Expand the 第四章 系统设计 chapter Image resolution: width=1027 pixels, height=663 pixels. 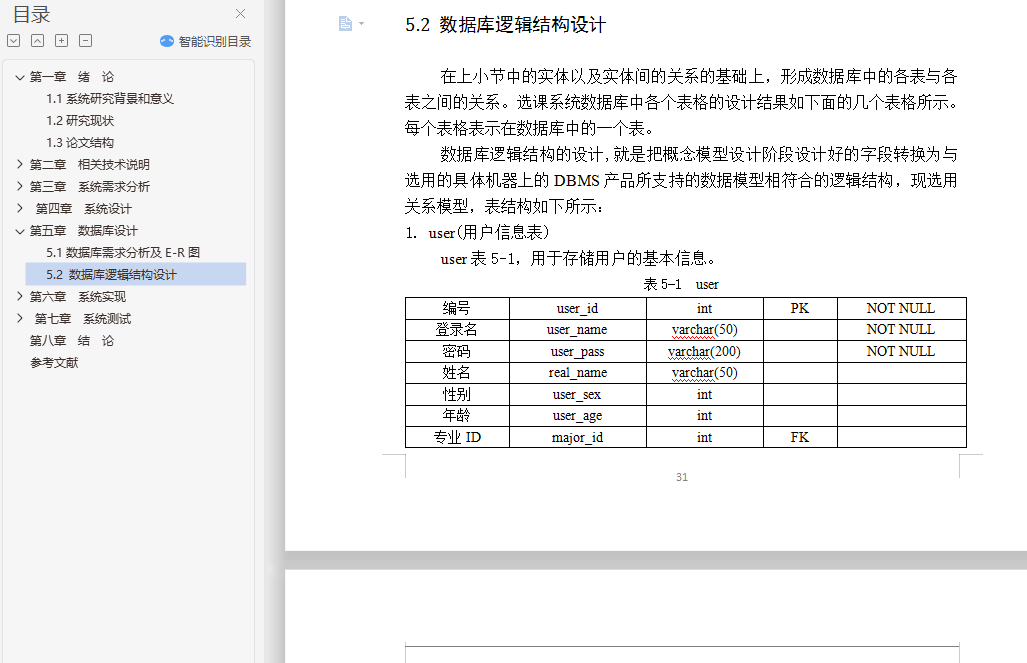tap(20, 208)
